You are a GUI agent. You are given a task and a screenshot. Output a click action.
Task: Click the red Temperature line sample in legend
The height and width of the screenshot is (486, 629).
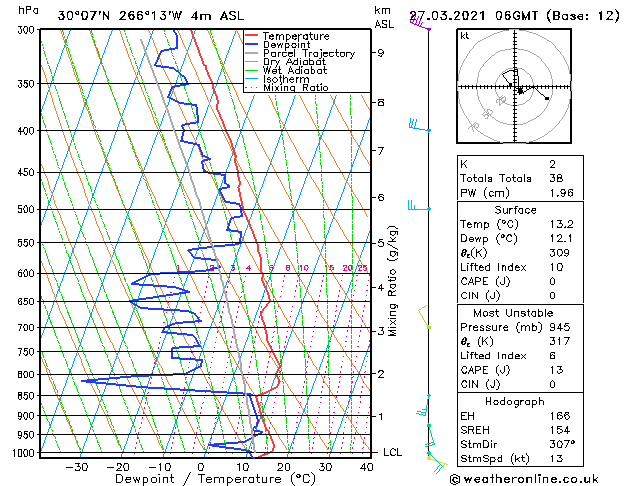[252, 36]
